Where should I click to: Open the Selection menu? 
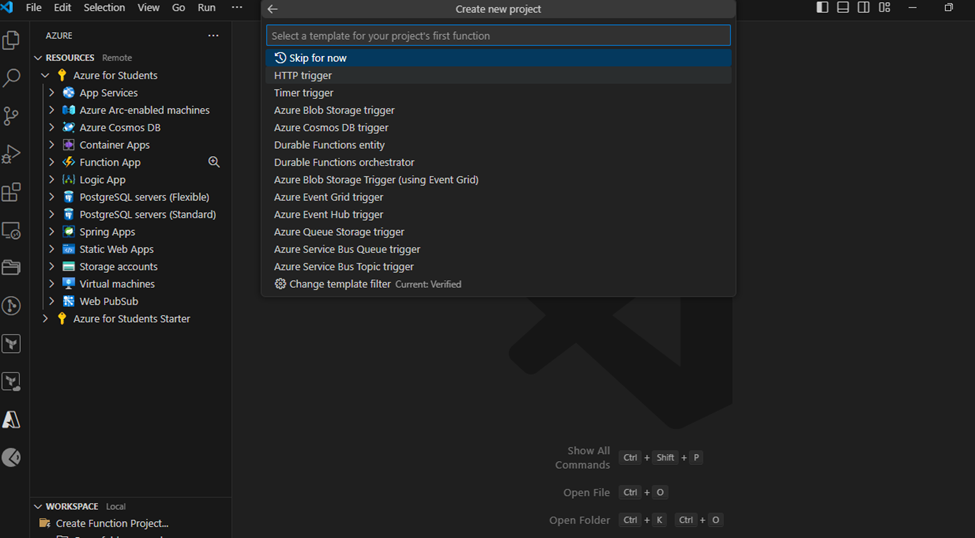pyautogui.click(x=104, y=7)
